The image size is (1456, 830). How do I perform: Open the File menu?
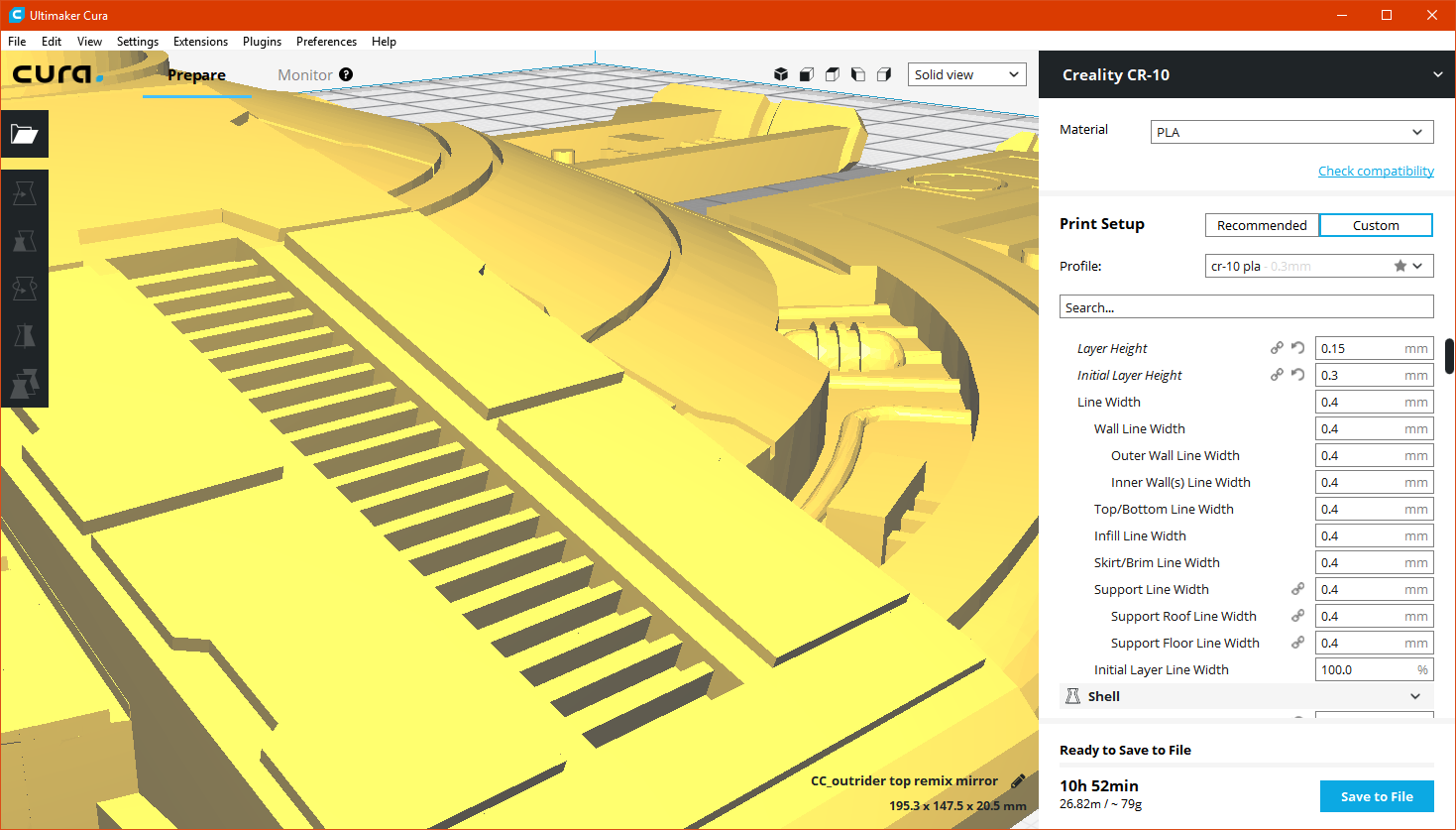pyautogui.click(x=17, y=42)
